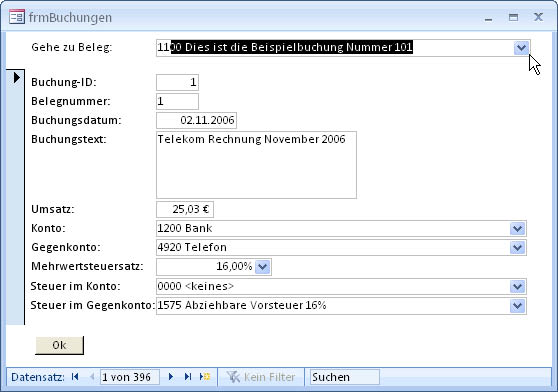558x392 pixels.
Task: Jump to the last record
Action: click(188, 377)
